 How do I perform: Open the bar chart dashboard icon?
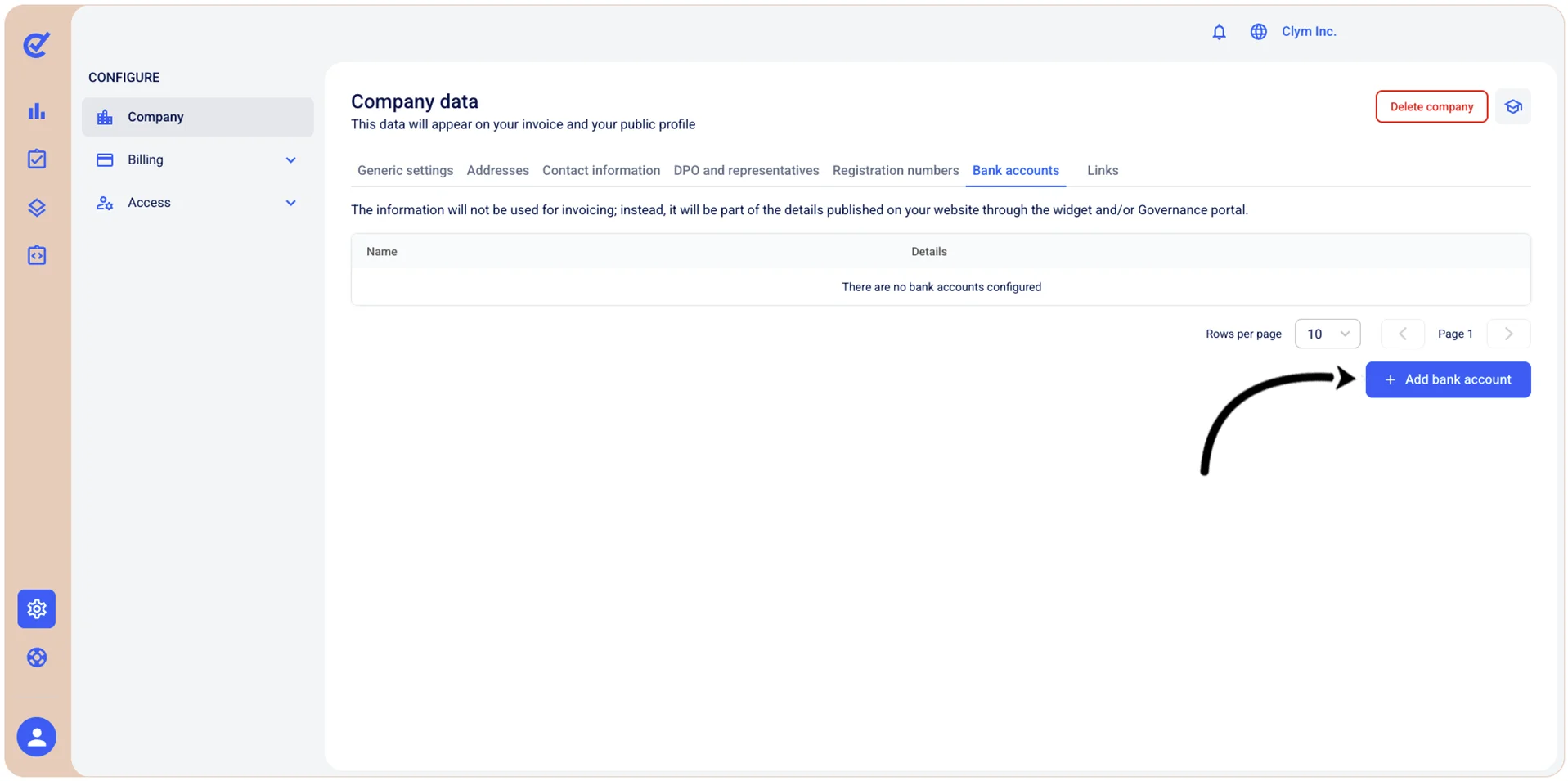coord(37,111)
